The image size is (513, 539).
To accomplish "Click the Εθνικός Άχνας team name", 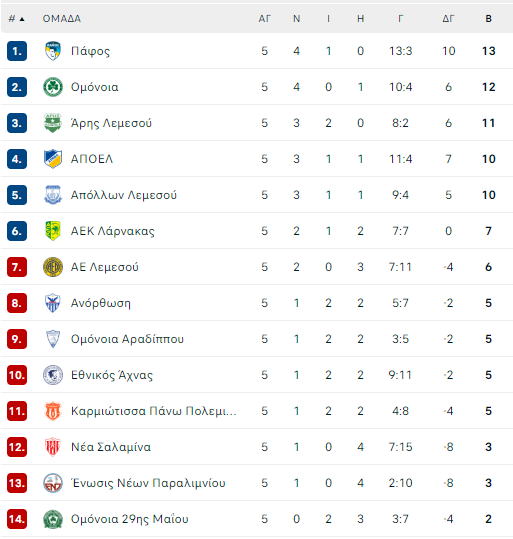I will [112, 375].
